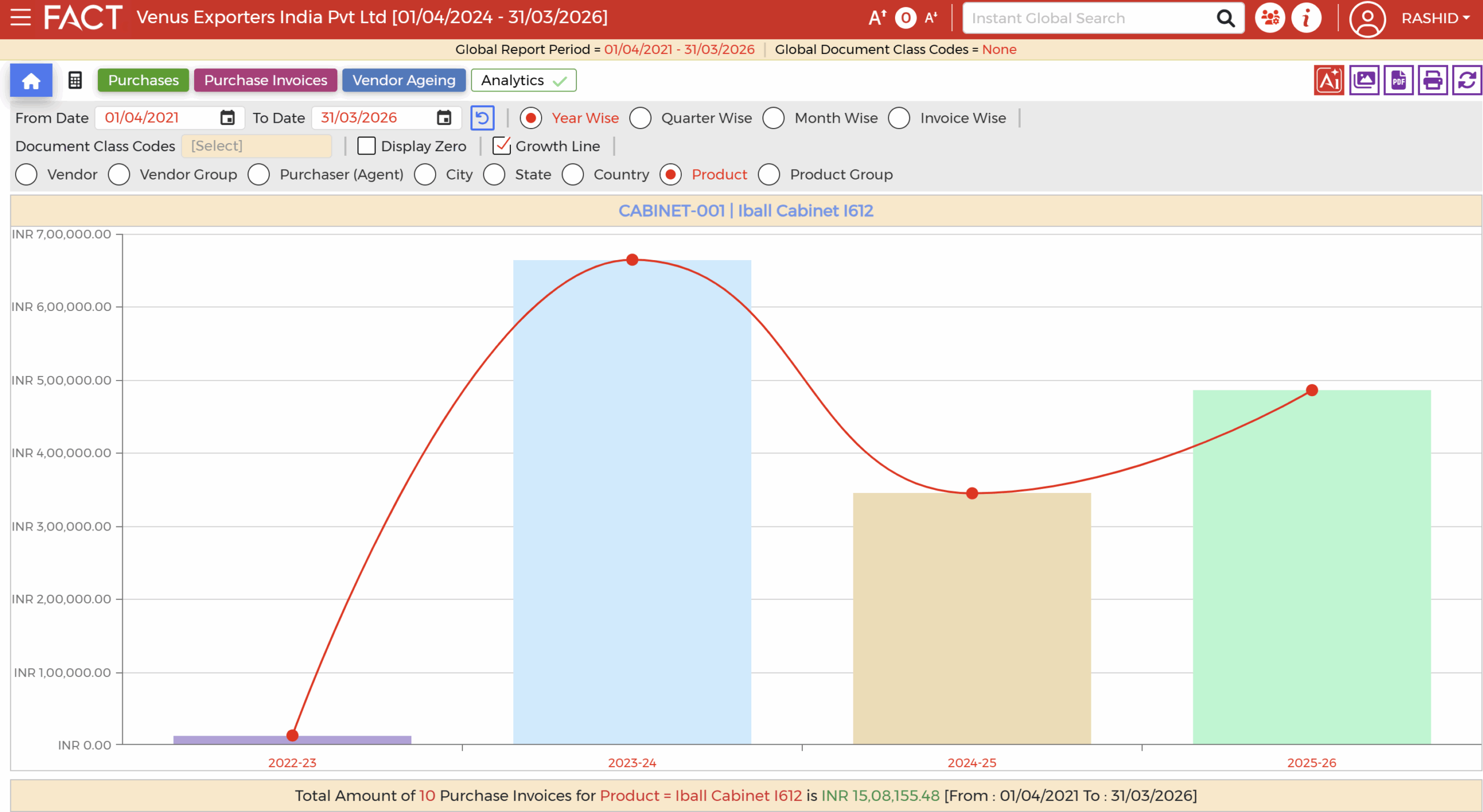This screenshot has height=812, width=1483.
Task: Select the Product Group radio option
Action: click(x=769, y=174)
